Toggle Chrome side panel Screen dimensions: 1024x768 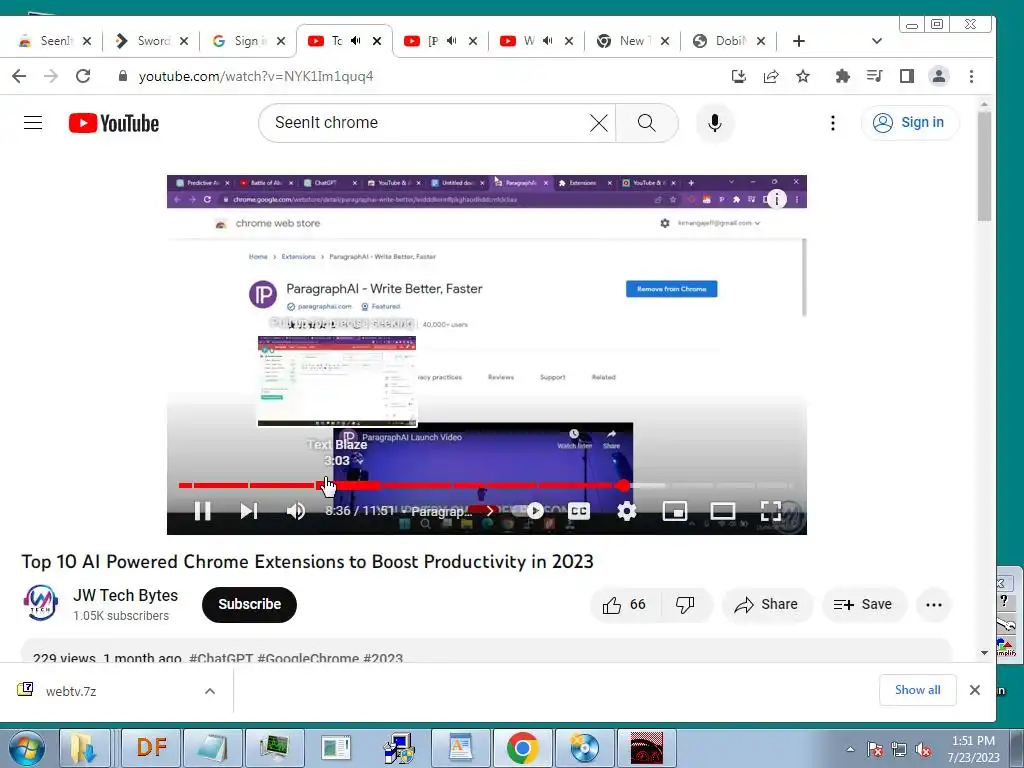[906, 76]
